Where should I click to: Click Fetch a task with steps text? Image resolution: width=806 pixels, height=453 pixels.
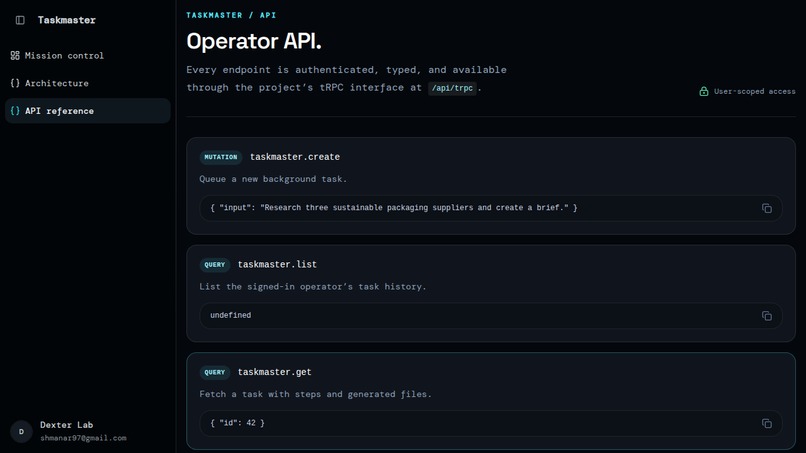[x=315, y=394]
